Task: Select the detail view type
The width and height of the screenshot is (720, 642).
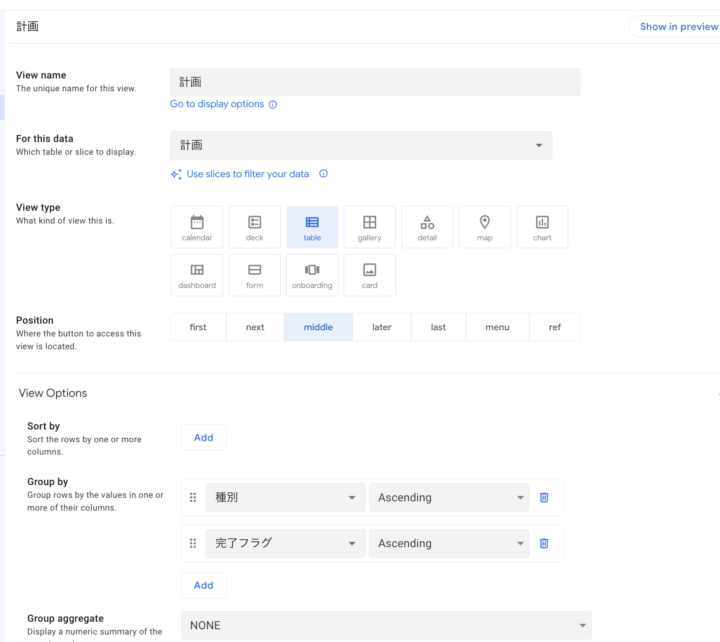Action: coord(427,227)
